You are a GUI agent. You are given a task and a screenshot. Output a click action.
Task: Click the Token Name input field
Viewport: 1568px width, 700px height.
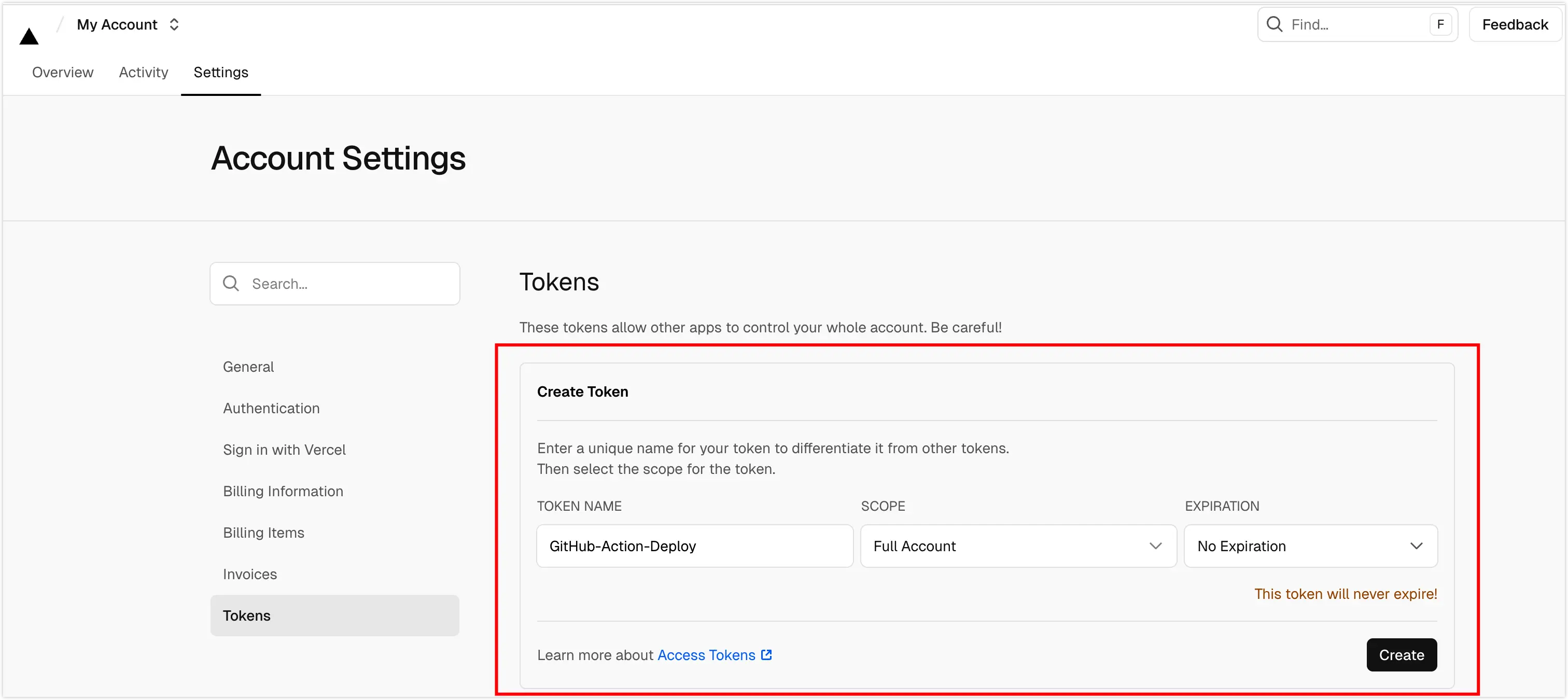(x=694, y=546)
